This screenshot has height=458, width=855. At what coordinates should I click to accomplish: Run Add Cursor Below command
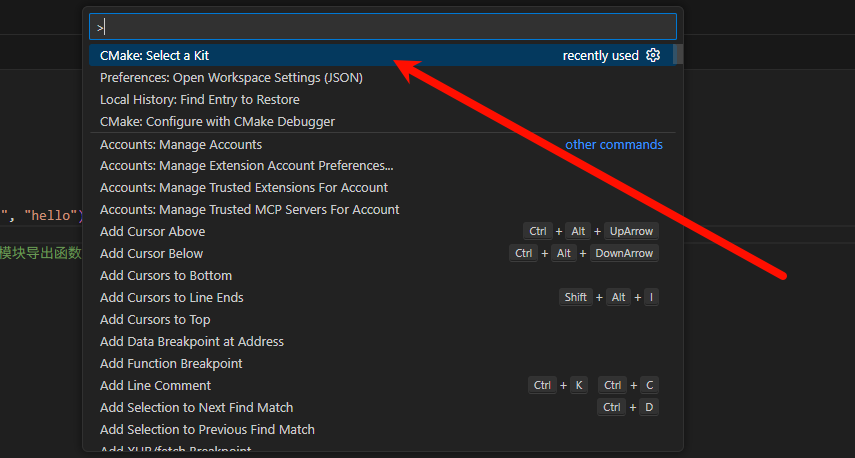pos(381,254)
